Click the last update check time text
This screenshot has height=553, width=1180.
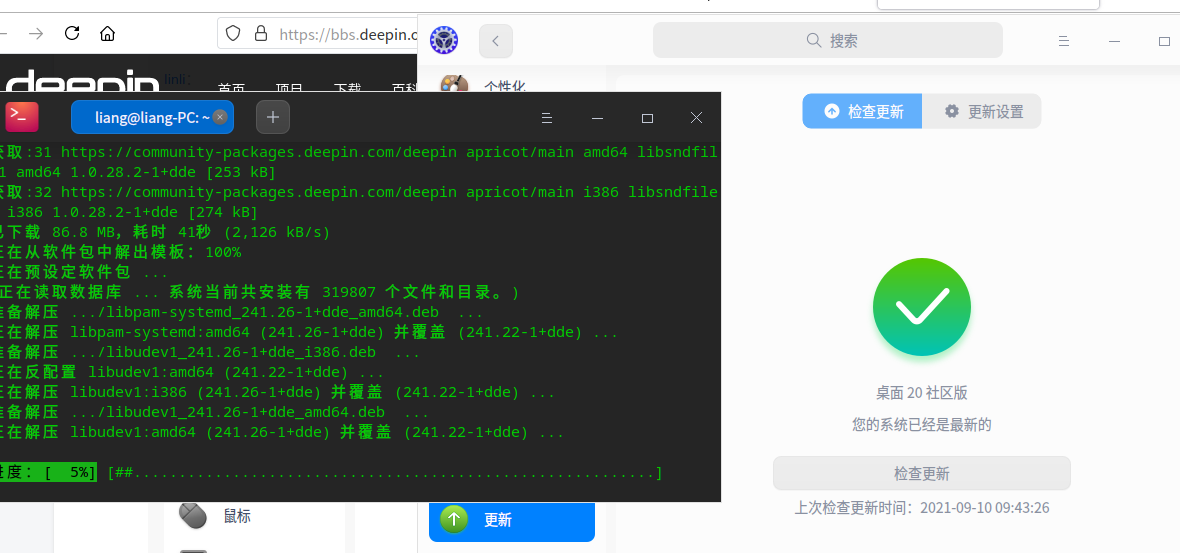click(x=922, y=508)
